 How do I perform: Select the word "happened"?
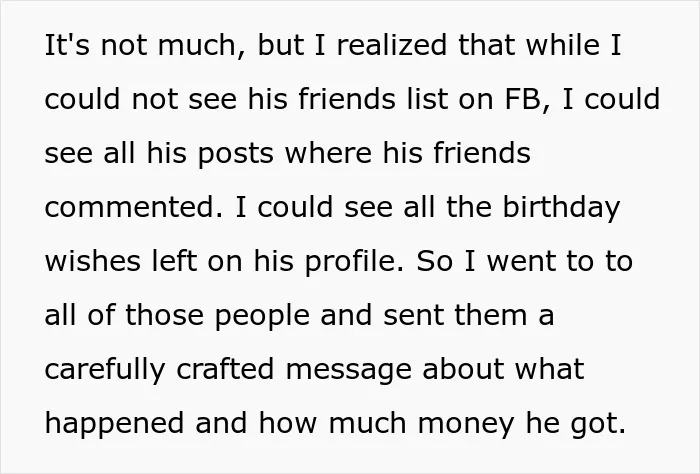pos(114,424)
